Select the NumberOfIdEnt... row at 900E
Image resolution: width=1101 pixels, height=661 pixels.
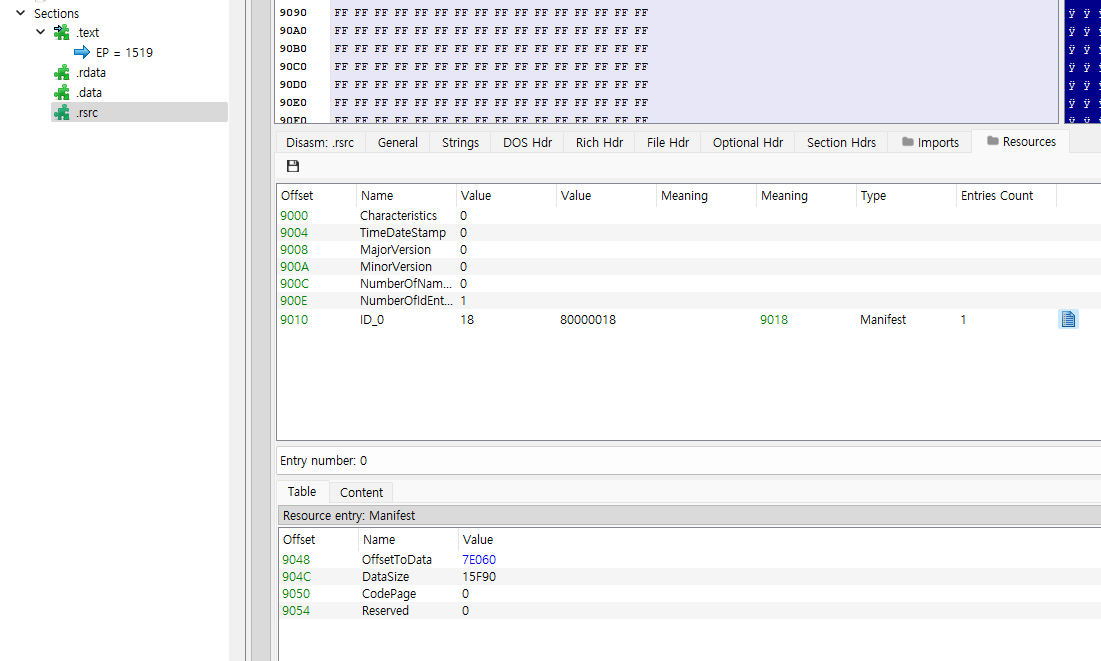[688, 301]
